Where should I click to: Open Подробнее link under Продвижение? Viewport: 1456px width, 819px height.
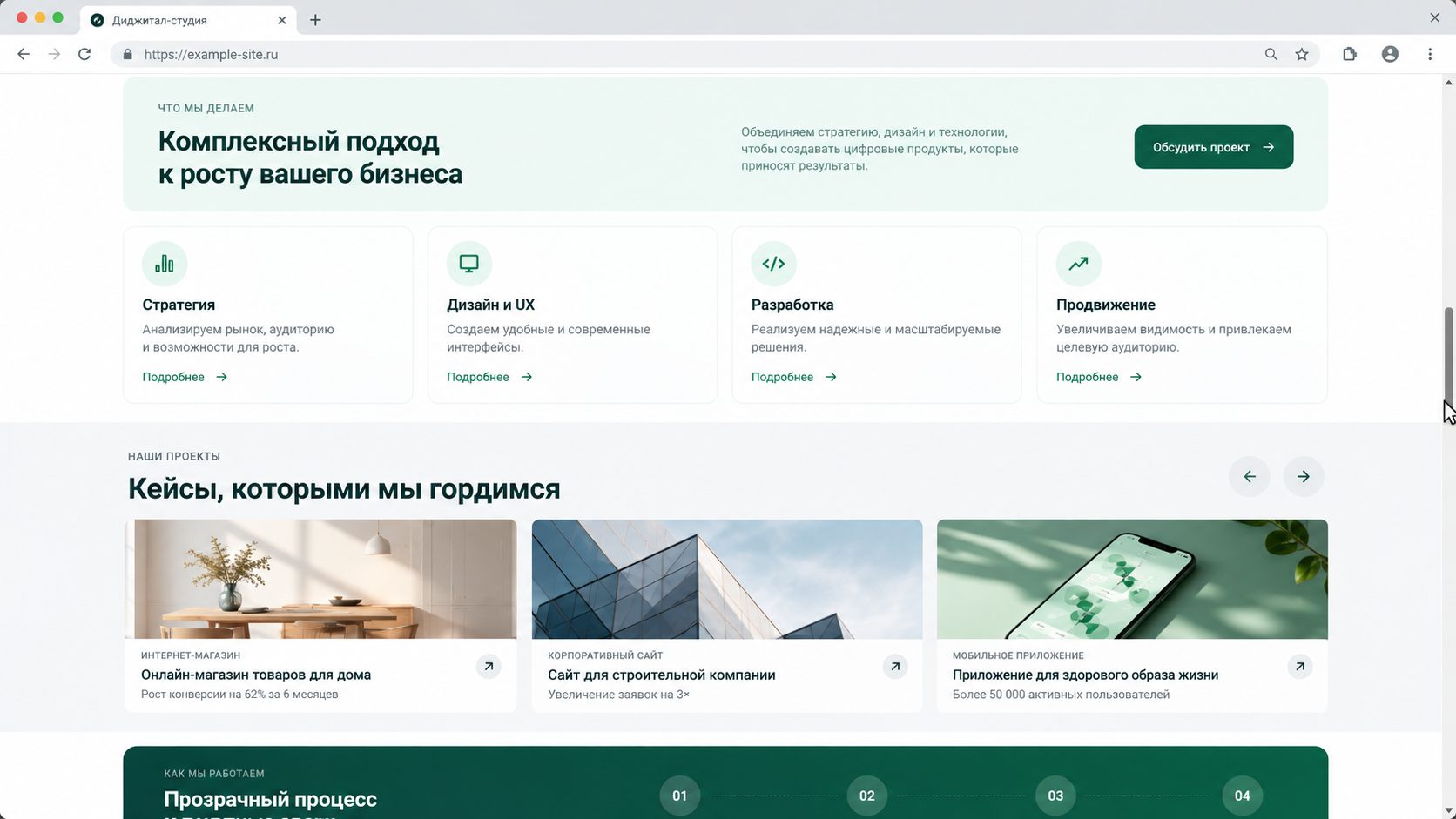pos(1099,377)
